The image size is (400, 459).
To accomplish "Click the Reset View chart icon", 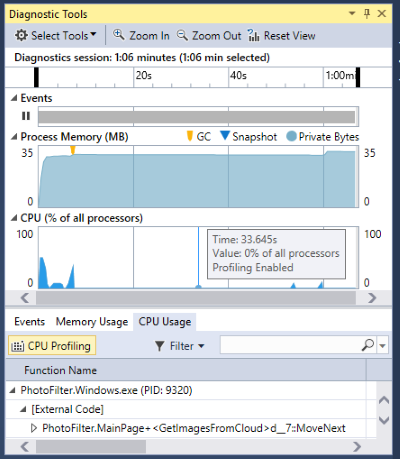I will point(253,35).
